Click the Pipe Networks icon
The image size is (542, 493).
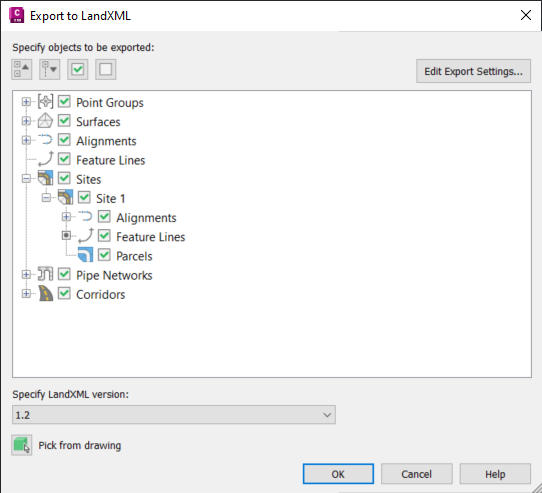pyautogui.click(x=45, y=275)
